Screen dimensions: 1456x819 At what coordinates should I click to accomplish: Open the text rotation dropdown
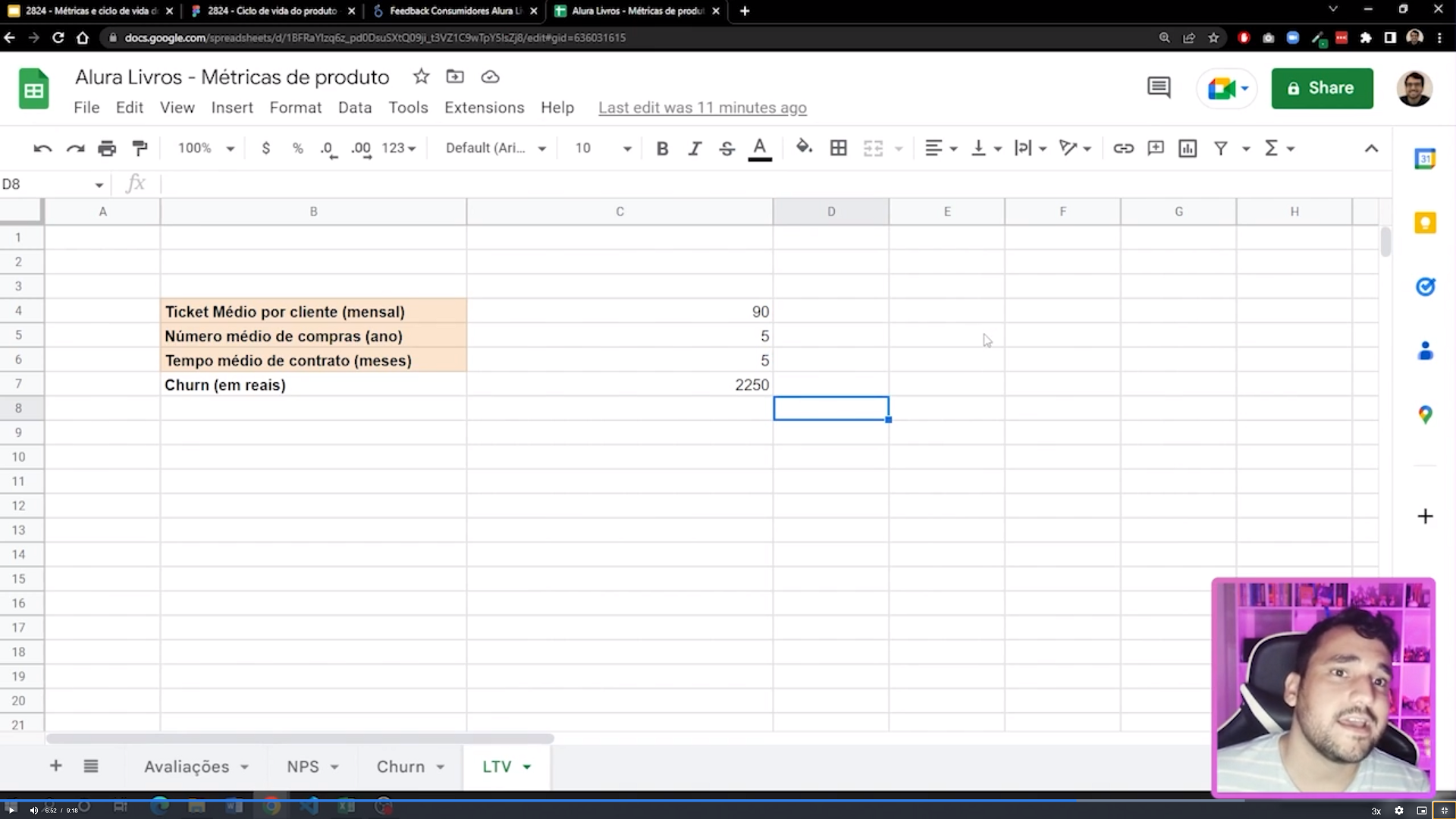pyautogui.click(x=1075, y=149)
